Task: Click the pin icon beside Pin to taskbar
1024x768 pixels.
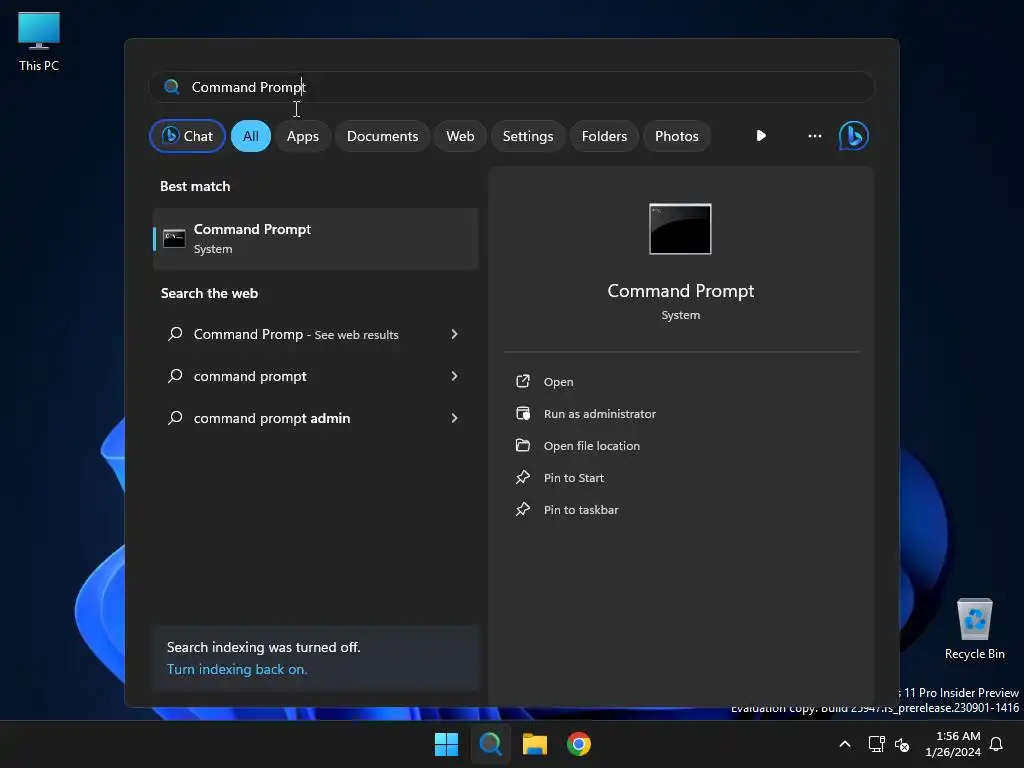Action: click(x=523, y=509)
